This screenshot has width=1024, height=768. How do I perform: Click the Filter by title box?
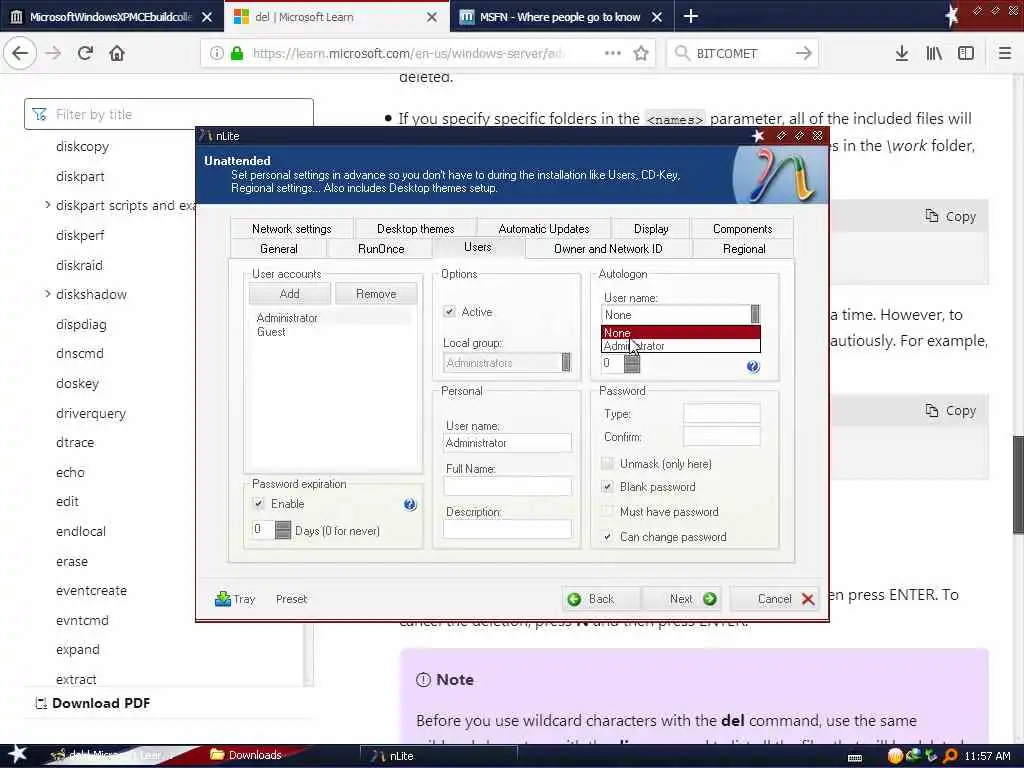(168, 114)
